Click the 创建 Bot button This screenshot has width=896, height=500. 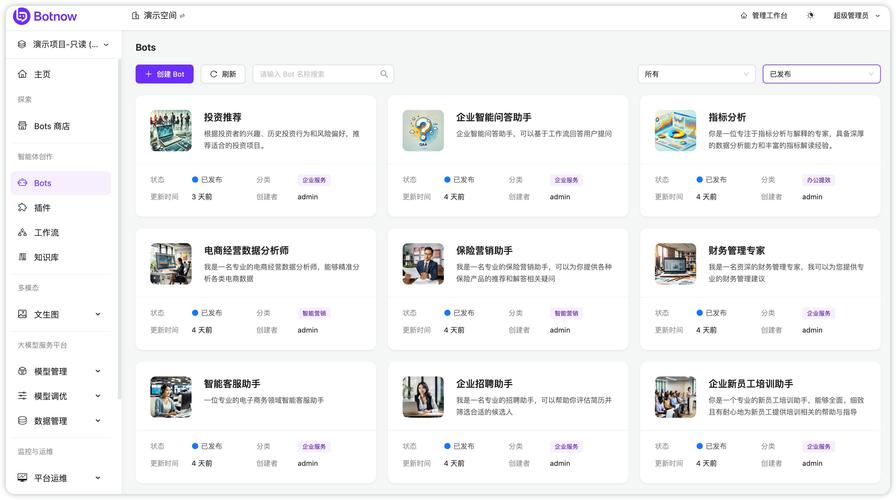tap(165, 74)
